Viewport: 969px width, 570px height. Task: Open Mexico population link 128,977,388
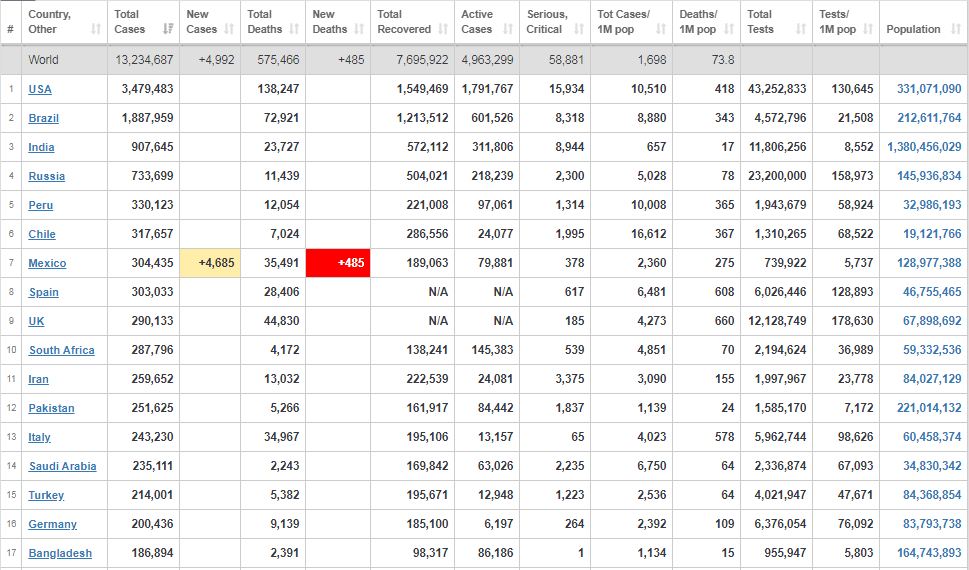pyautogui.click(x=929, y=263)
